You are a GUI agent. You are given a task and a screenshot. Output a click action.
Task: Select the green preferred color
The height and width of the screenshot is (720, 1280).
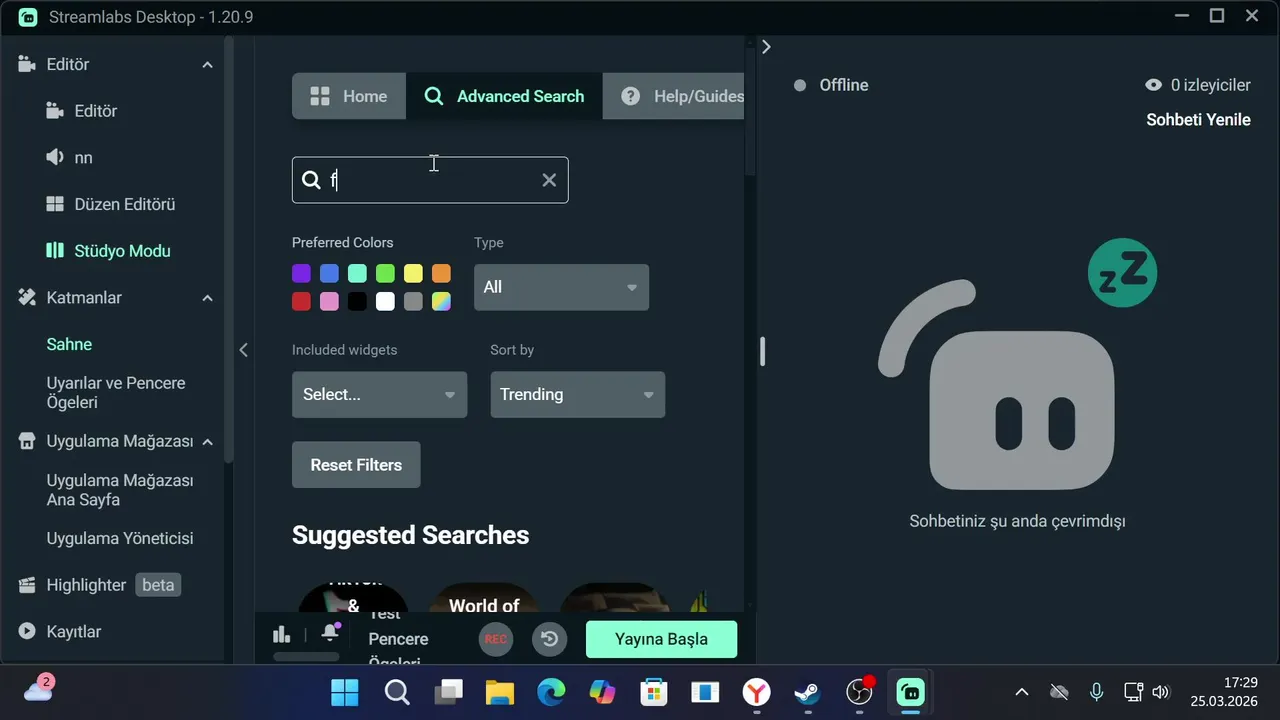(385, 274)
